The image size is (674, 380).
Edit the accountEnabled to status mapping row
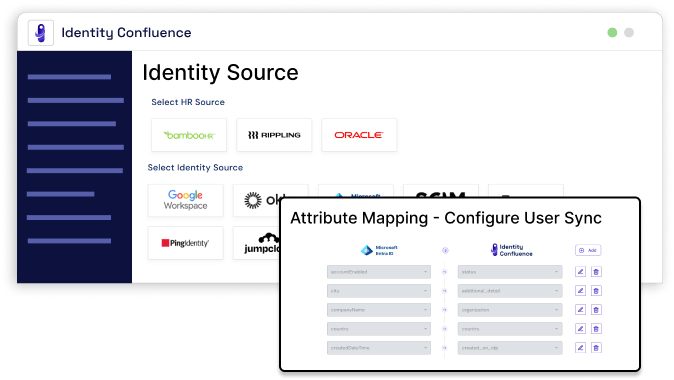(x=580, y=272)
